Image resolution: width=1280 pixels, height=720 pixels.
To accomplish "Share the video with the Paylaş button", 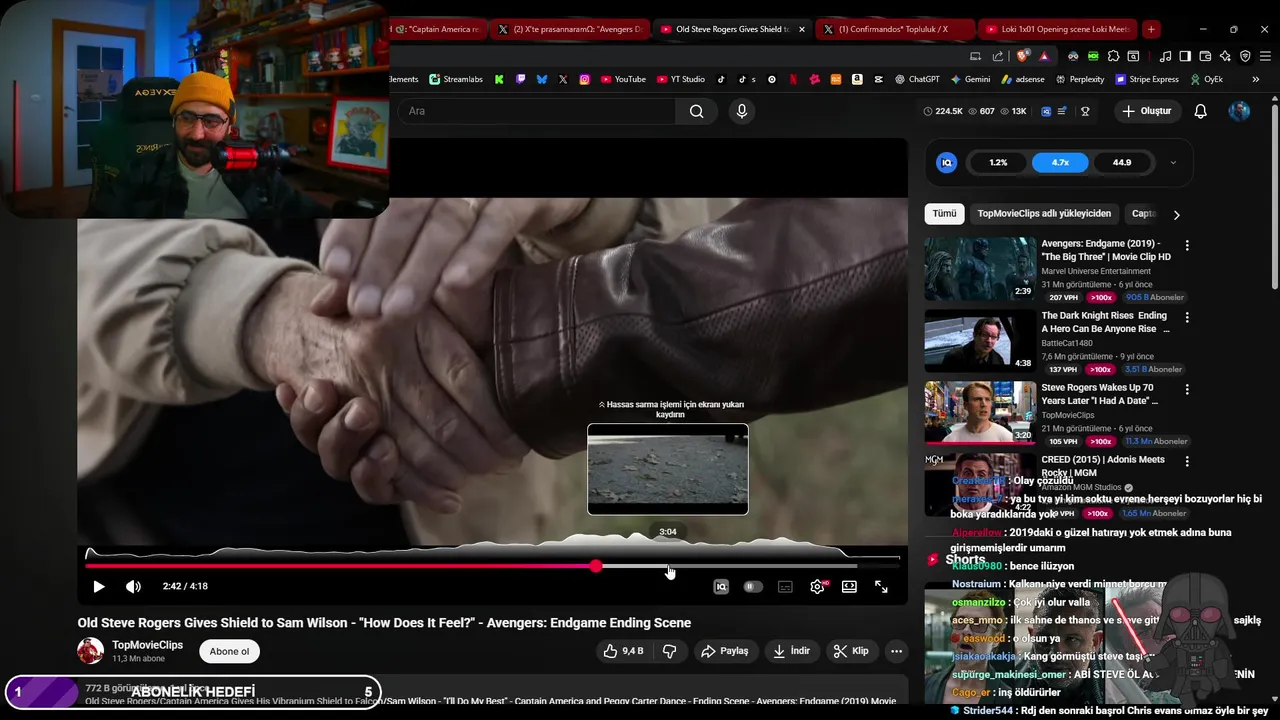I will (x=724, y=651).
